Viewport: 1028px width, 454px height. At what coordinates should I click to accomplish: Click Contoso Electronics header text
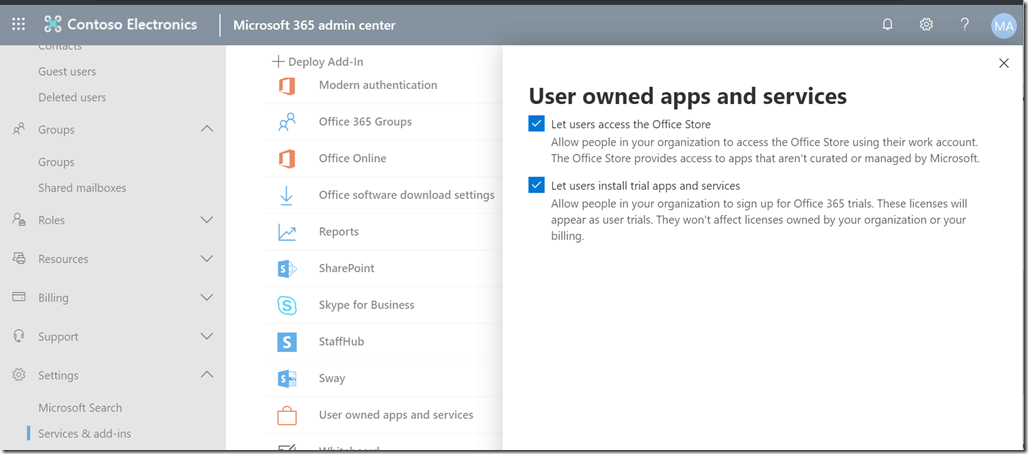point(132,25)
